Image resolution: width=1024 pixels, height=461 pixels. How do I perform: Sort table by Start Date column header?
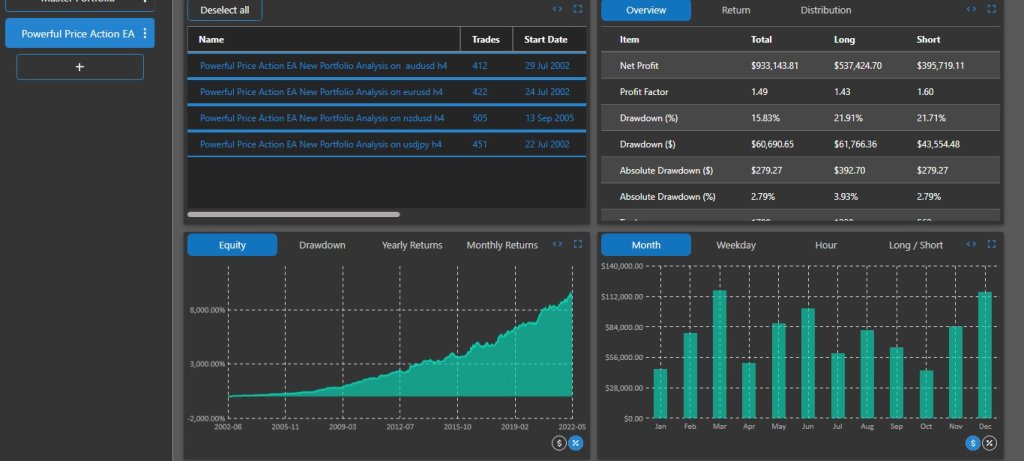pyautogui.click(x=545, y=40)
